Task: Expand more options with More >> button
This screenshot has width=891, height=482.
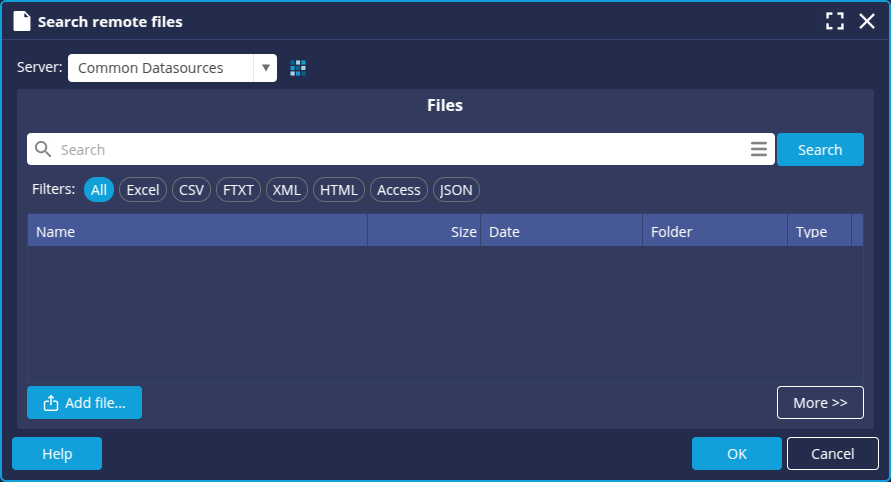Action: [820, 402]
